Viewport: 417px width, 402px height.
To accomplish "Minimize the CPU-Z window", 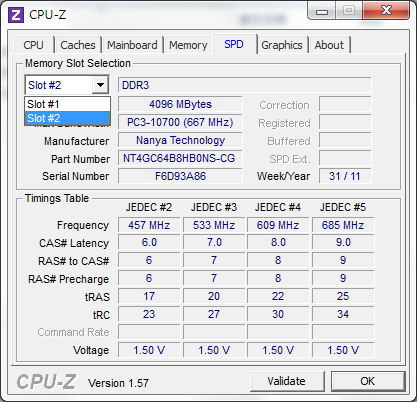I will click(x=322, y=12).
